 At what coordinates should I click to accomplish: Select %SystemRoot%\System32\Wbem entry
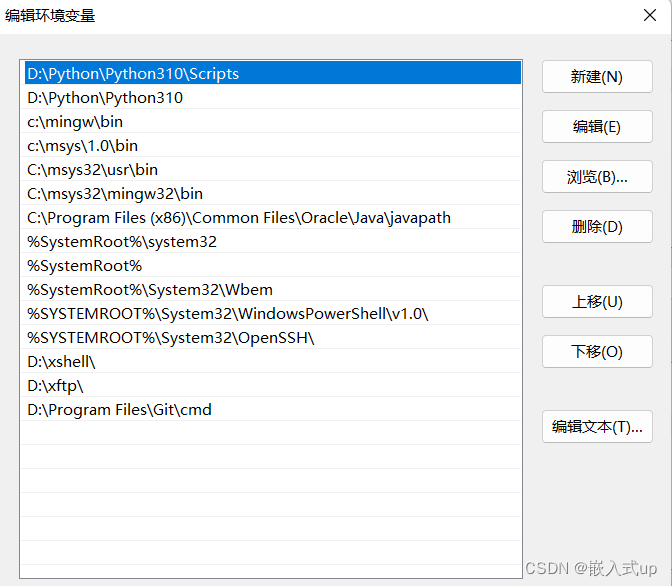273,289
